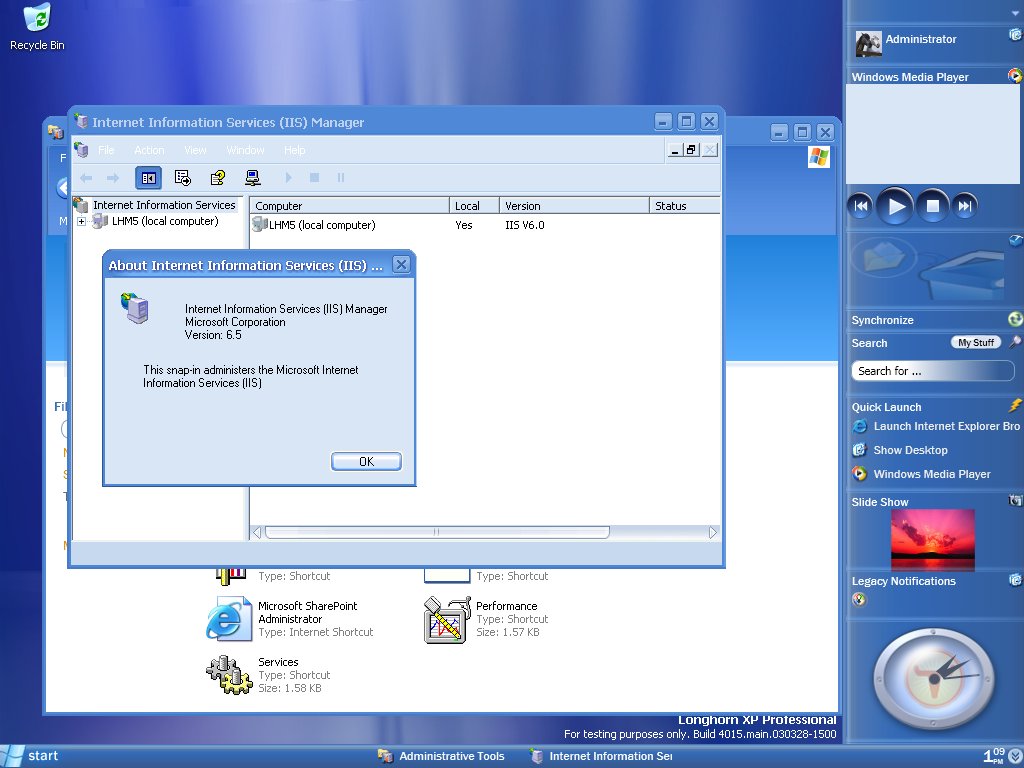Click Launch Internet Explorer Browser quick launch
This screenshot has height=768, width=1024.
[936, 426]
